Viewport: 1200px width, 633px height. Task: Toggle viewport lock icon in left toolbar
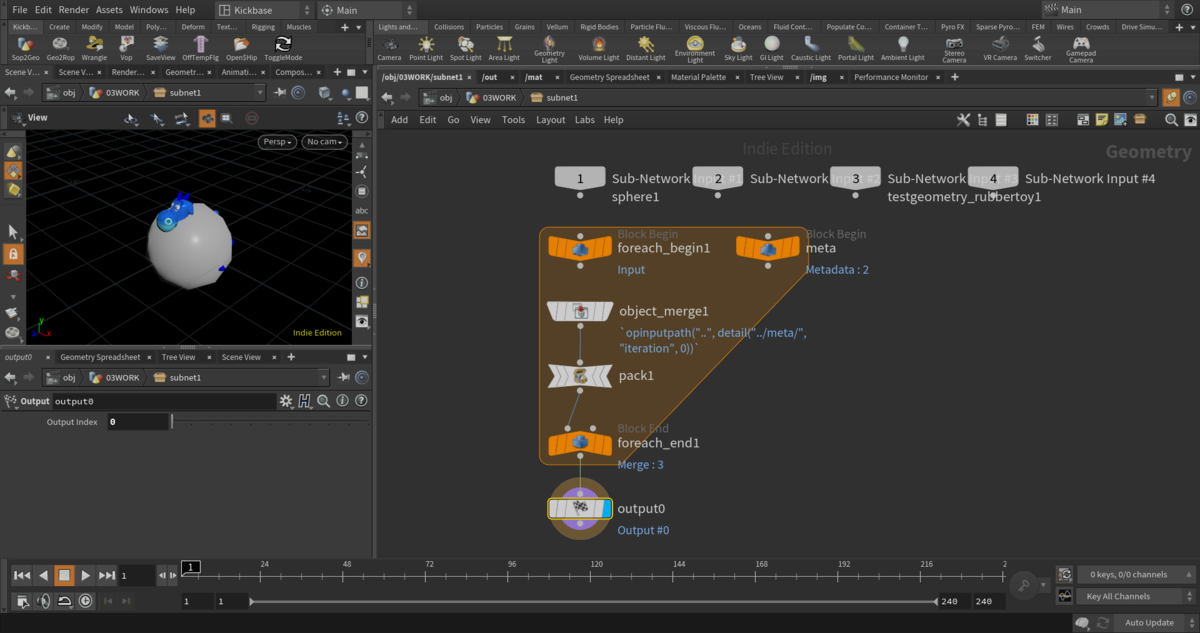click(x=13, y=255)
